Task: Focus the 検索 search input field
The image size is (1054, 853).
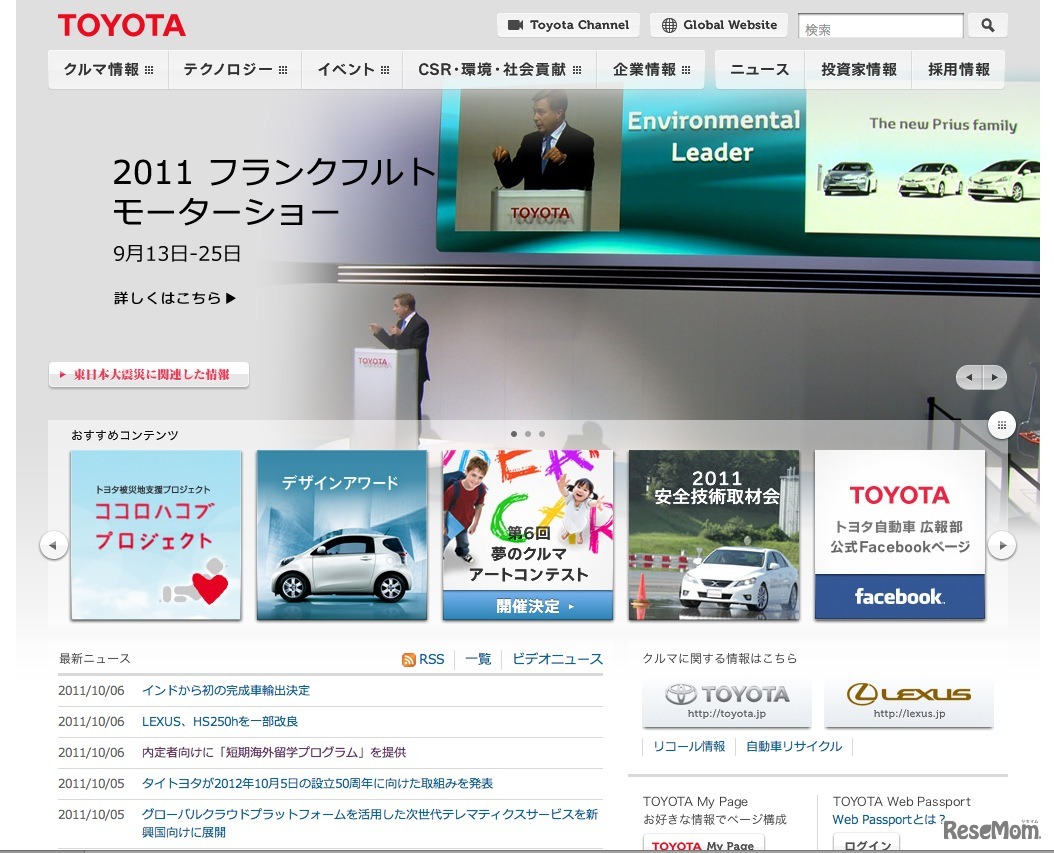Action: pyautogui.click(x=881, y=26)
